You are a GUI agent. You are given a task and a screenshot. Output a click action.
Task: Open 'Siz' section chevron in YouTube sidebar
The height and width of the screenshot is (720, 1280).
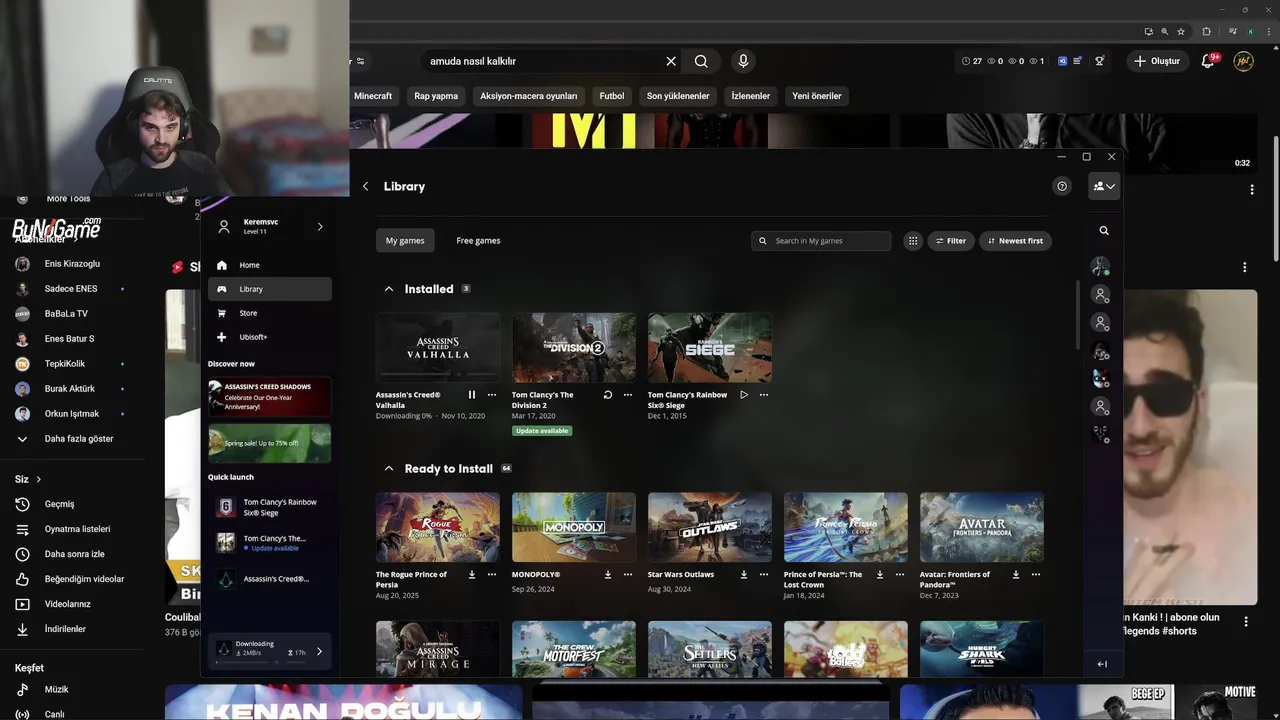tap(39, 480)
